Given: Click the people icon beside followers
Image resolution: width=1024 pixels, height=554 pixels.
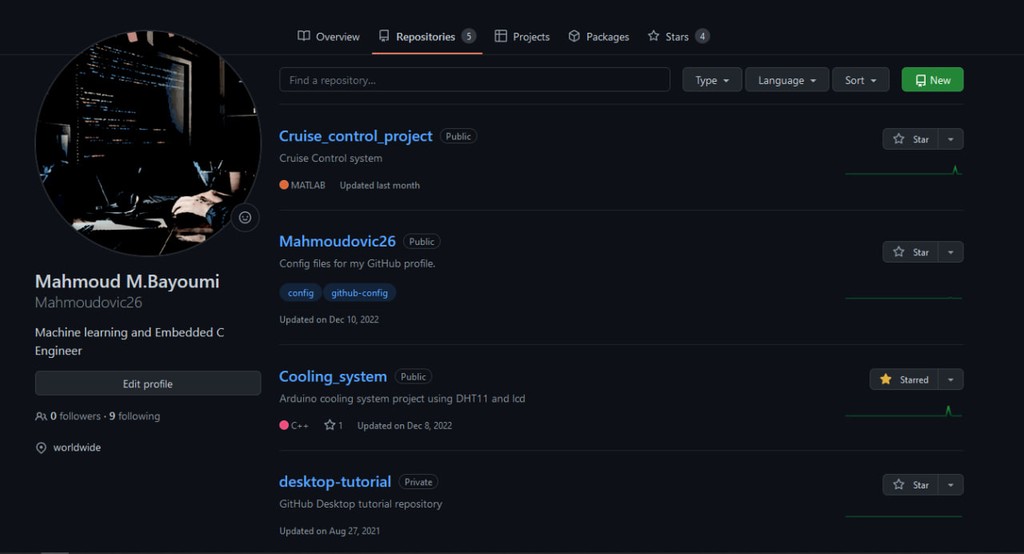Looking at the screenshot, I should click(40, 416).
